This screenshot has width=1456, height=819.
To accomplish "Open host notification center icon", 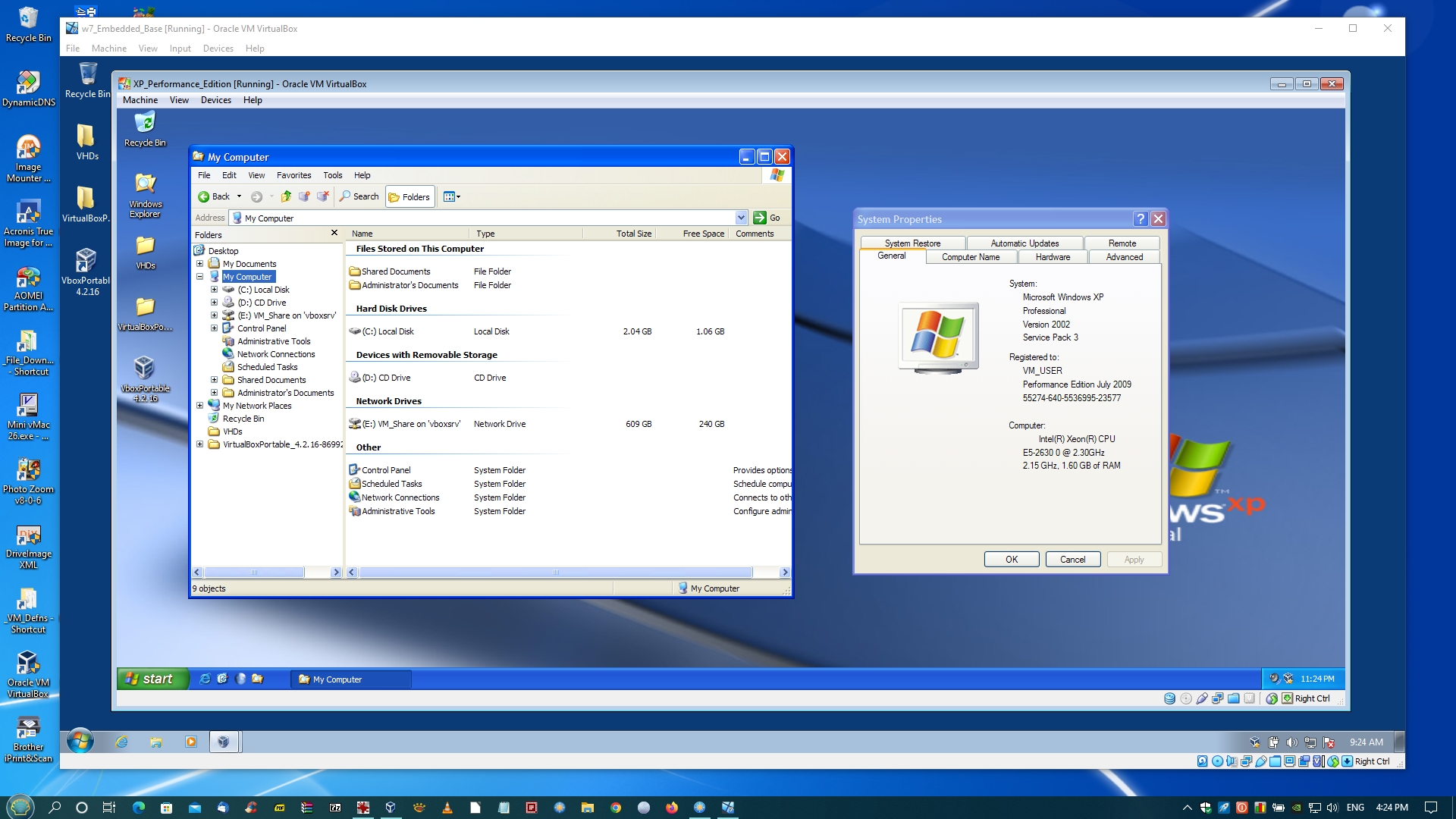I will (x=1431, y=808).
